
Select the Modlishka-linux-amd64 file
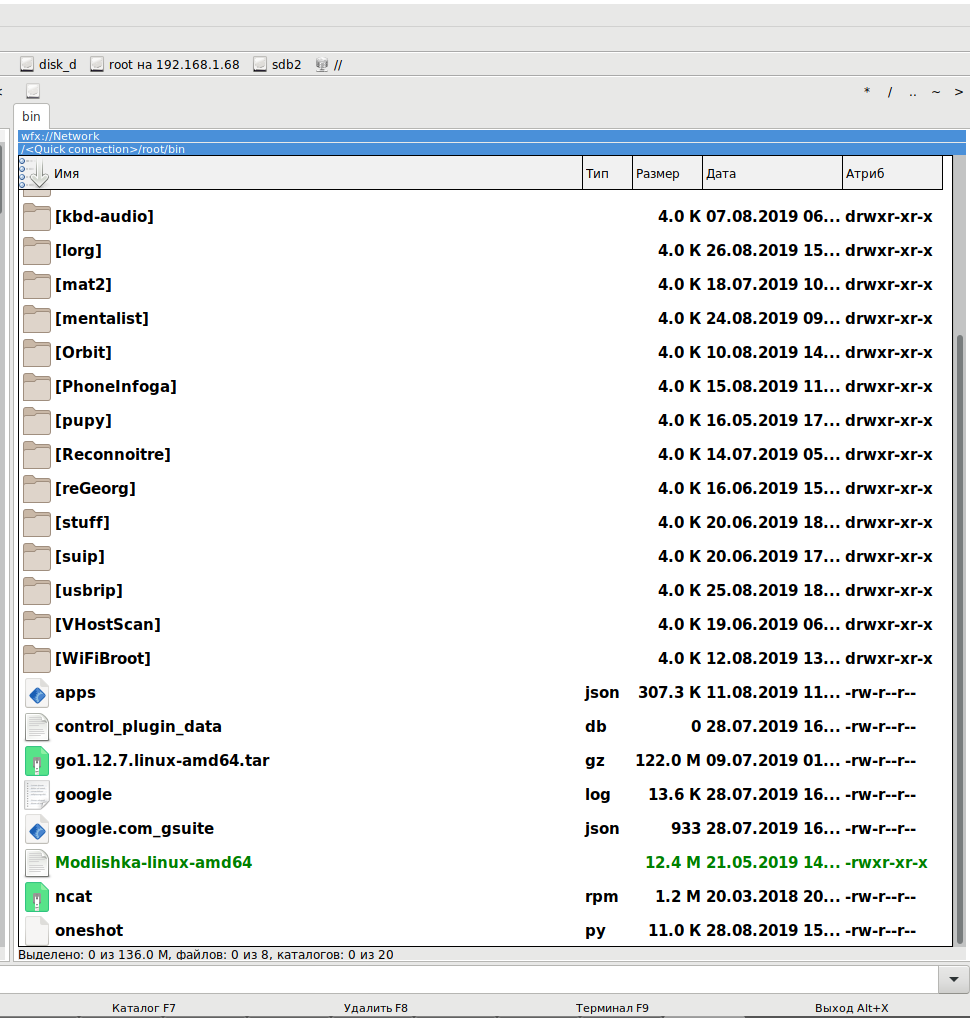(153, 863)
